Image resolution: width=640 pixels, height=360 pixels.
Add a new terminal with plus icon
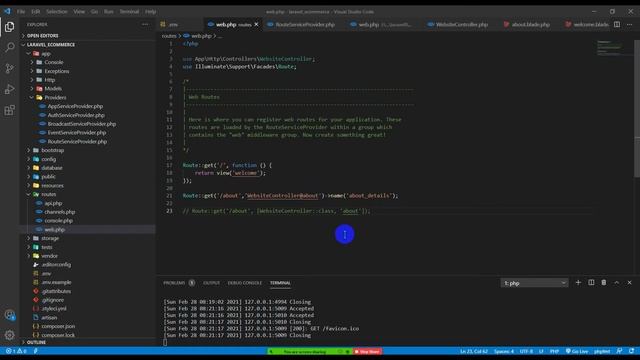pos(578,282)
